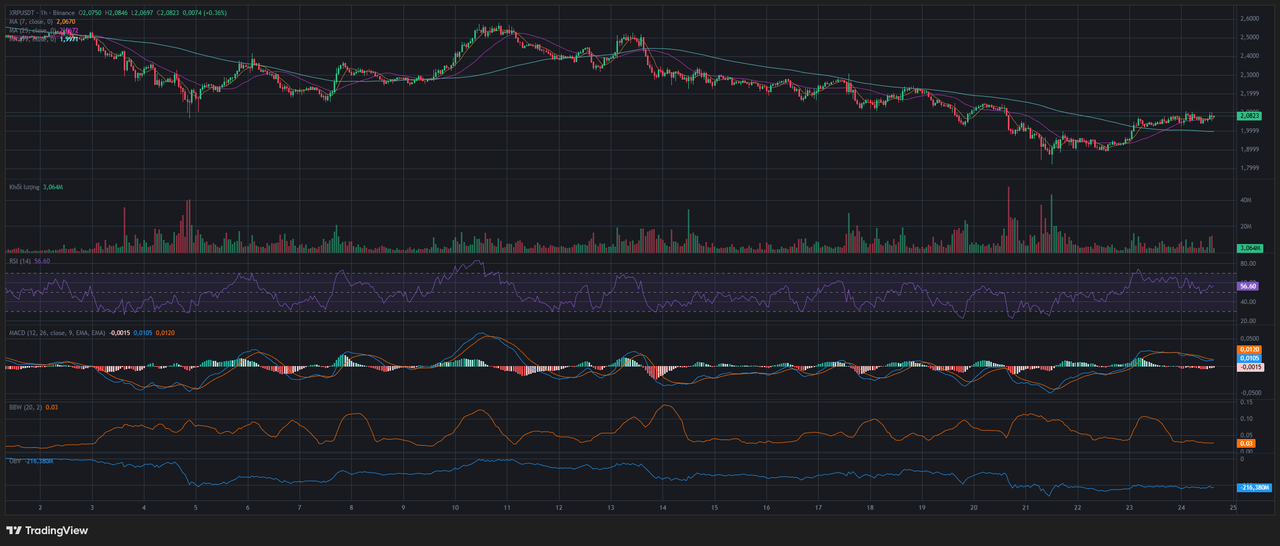Click the OBV axis label -216,380M
This screenshot has width=1280, height=546.
[1253, 487]
